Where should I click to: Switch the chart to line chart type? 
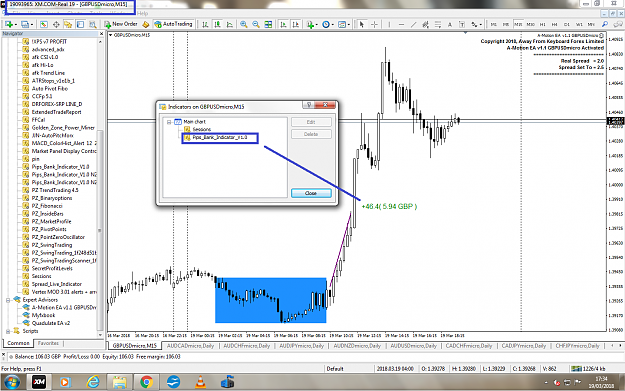point(230,24)
